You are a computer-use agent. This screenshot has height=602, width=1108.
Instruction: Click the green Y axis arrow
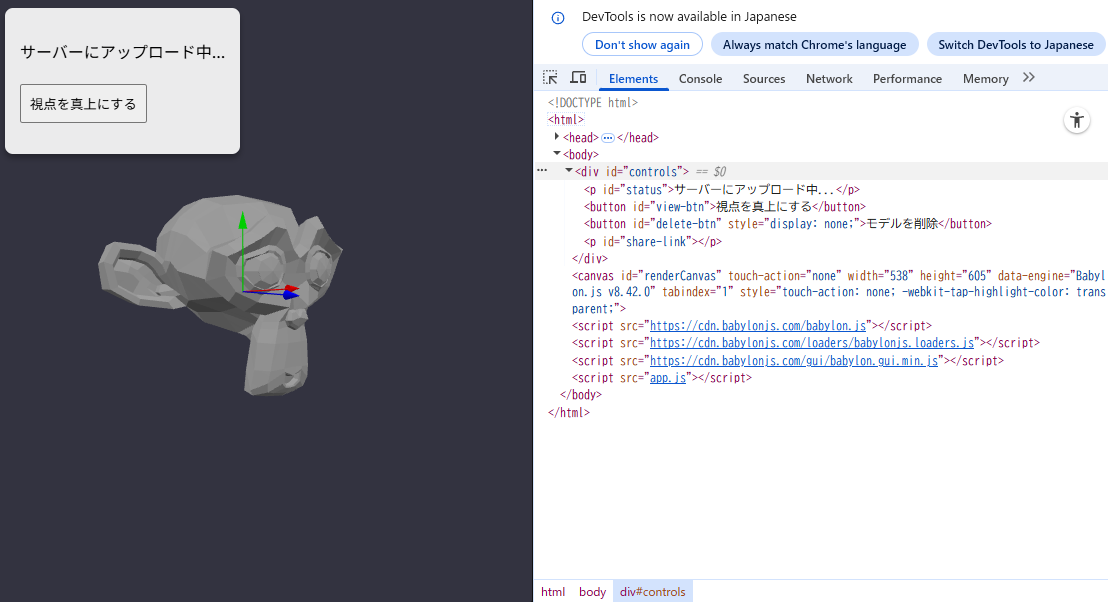click(242, 251)
